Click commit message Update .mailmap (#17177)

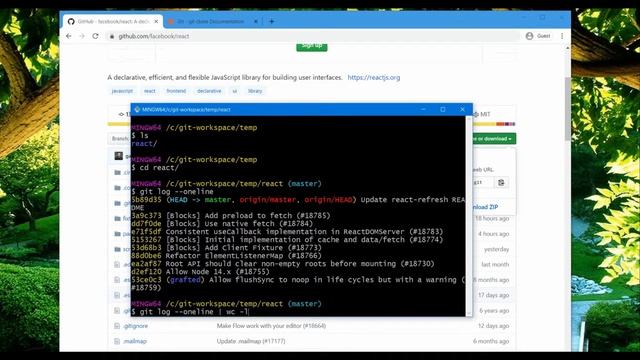pyautogui.click(x=251, y=341)
